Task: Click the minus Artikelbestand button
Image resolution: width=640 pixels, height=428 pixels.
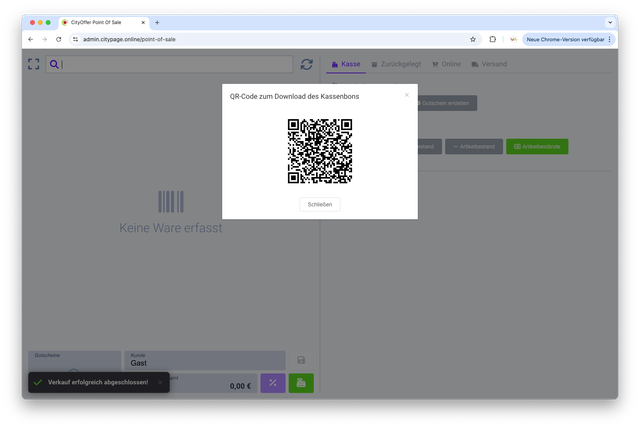Action: [x=473, y=147]
